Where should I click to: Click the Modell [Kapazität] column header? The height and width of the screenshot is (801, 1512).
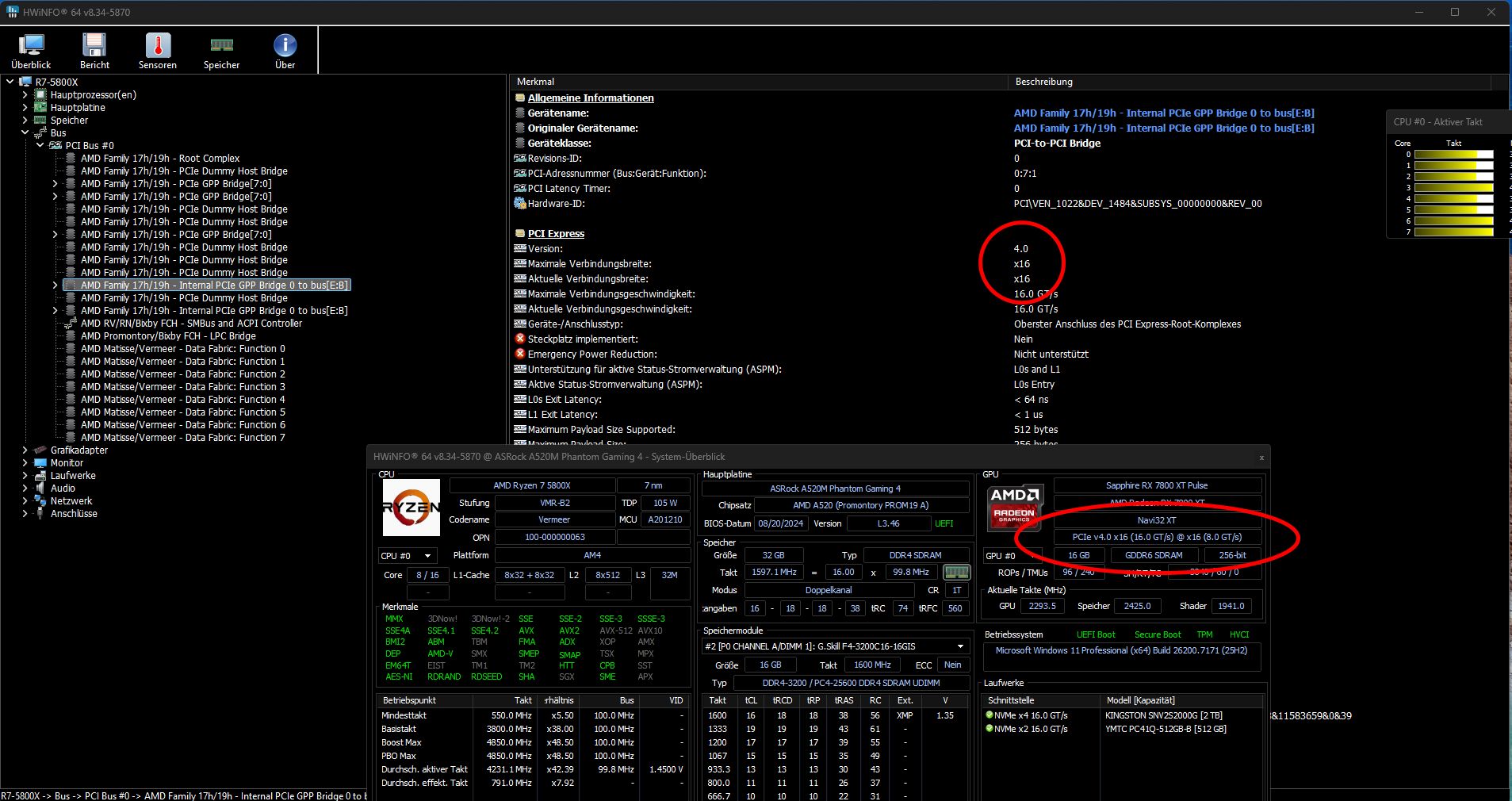[1181, 700]
